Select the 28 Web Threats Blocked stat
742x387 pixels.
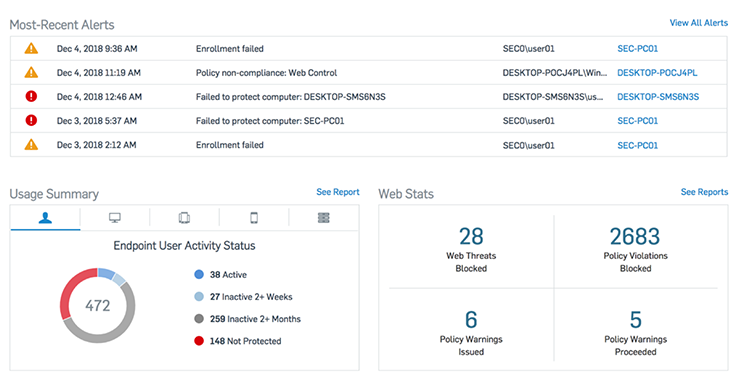pos(471,249)
